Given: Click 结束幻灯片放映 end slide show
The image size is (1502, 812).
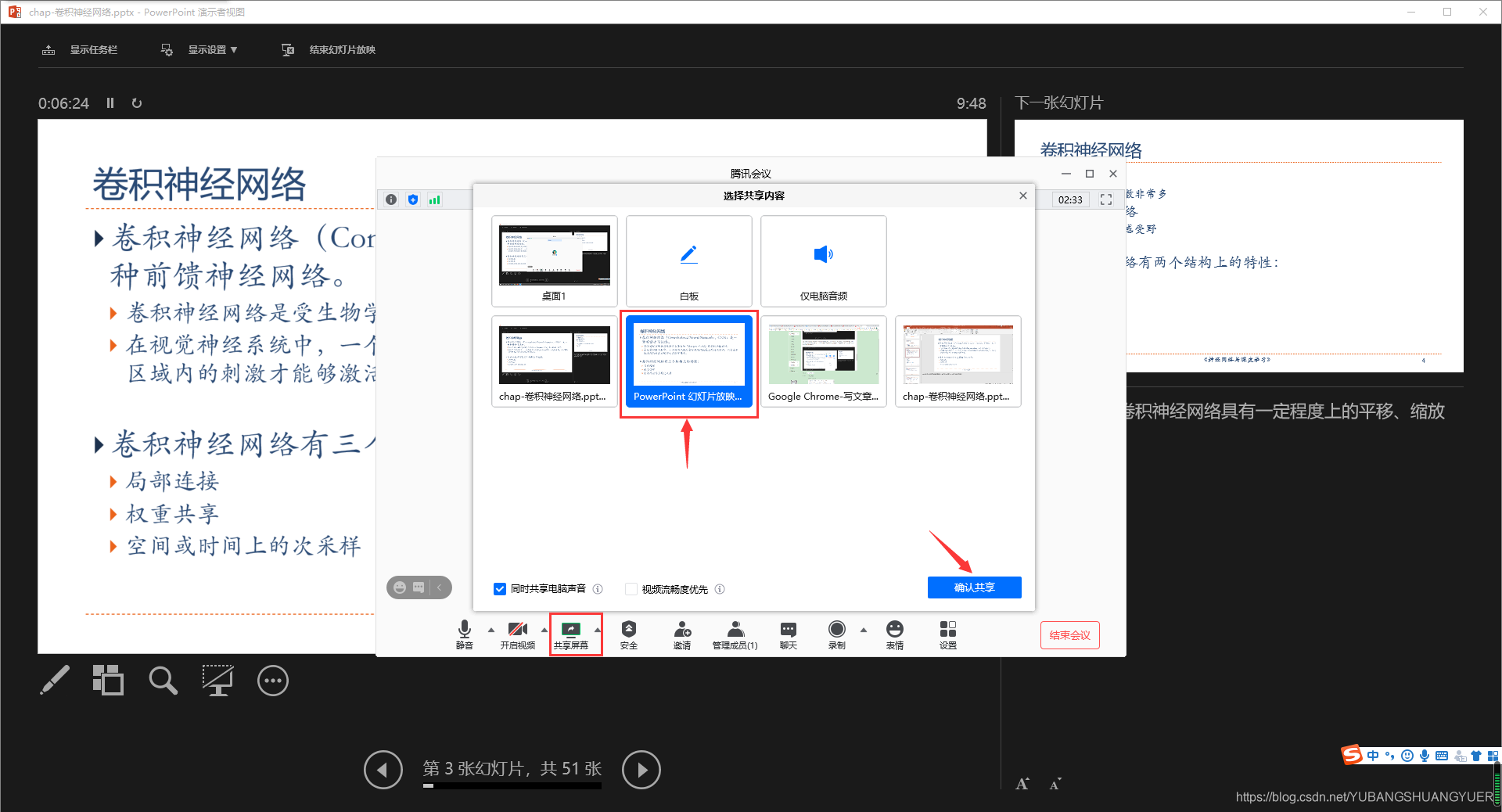Looking at the screenshot, I should pyautogui.click(x=329, y=49).
